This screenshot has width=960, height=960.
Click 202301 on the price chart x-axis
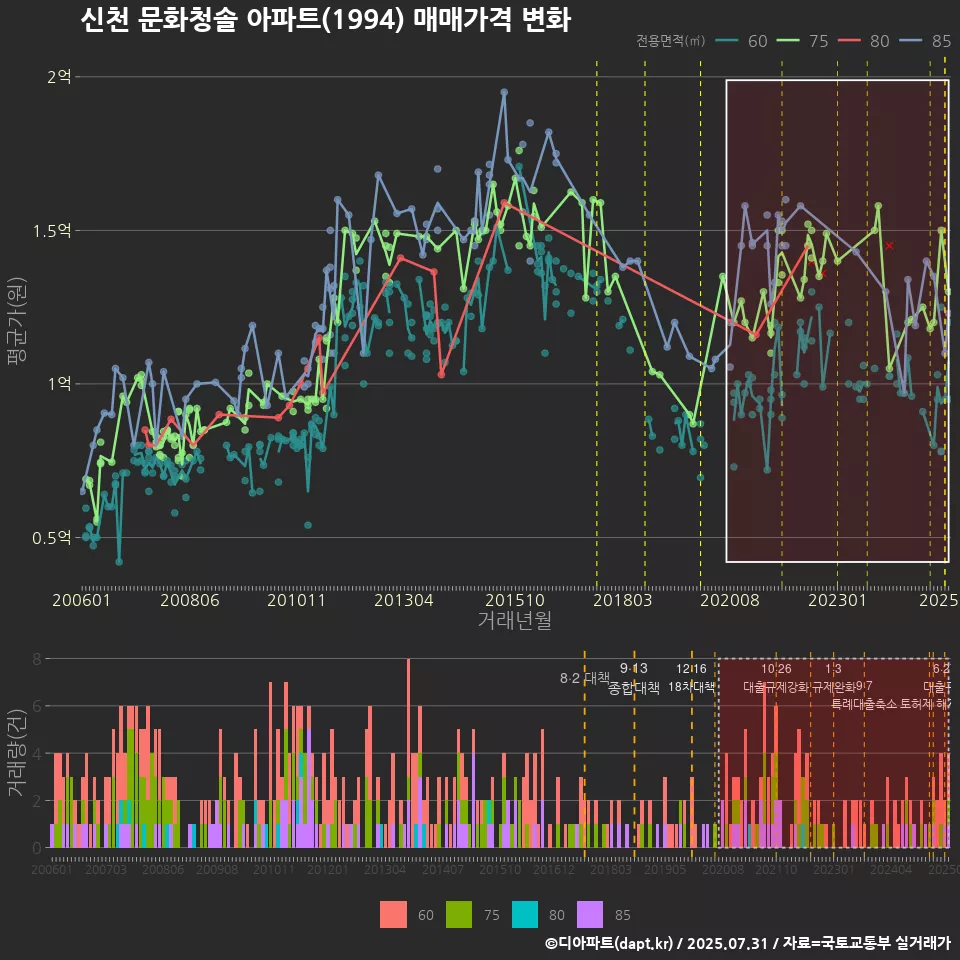click(838, 600)
